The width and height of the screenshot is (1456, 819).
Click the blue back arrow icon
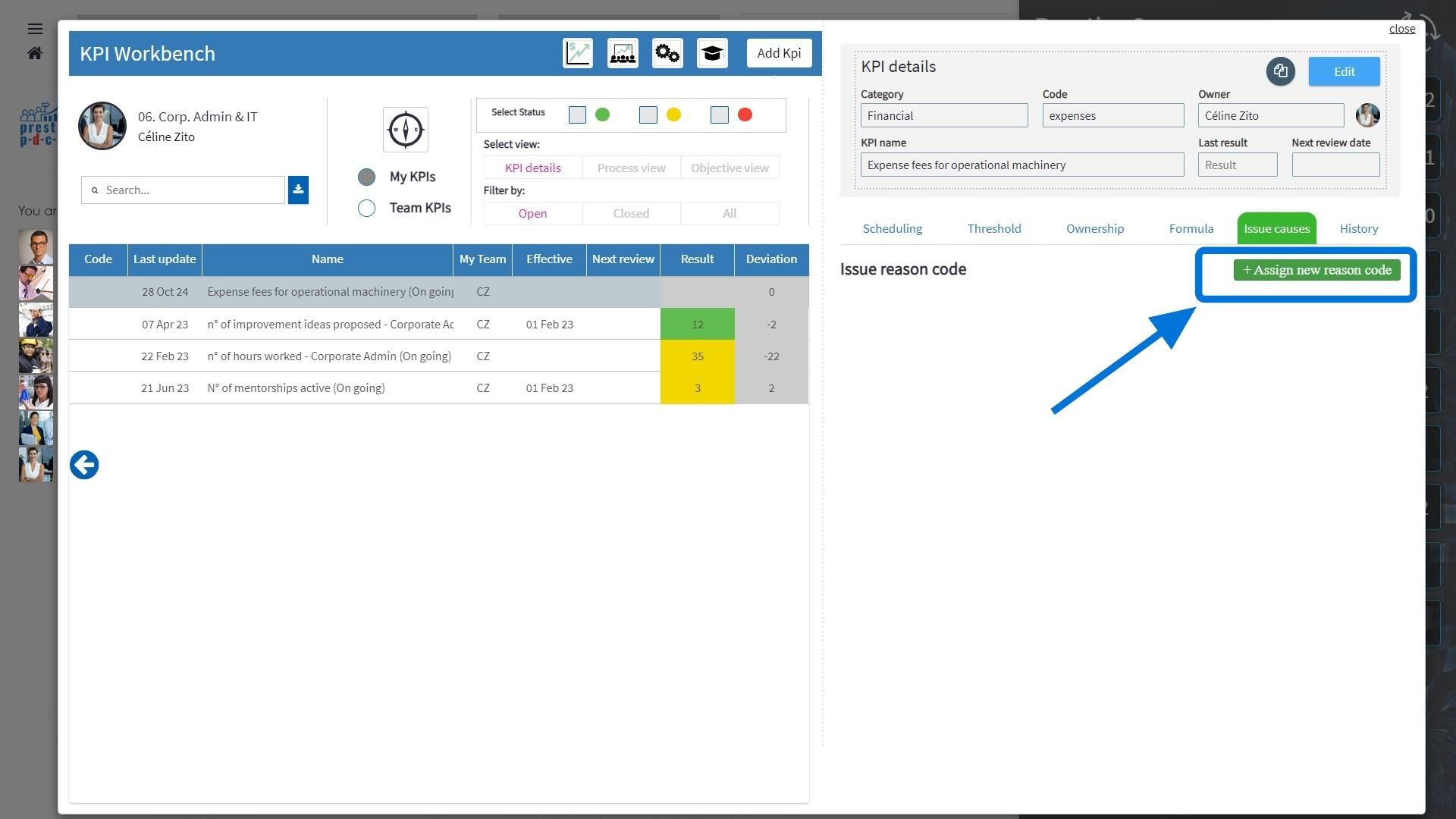pyautogui.click(x=84, y=465)
